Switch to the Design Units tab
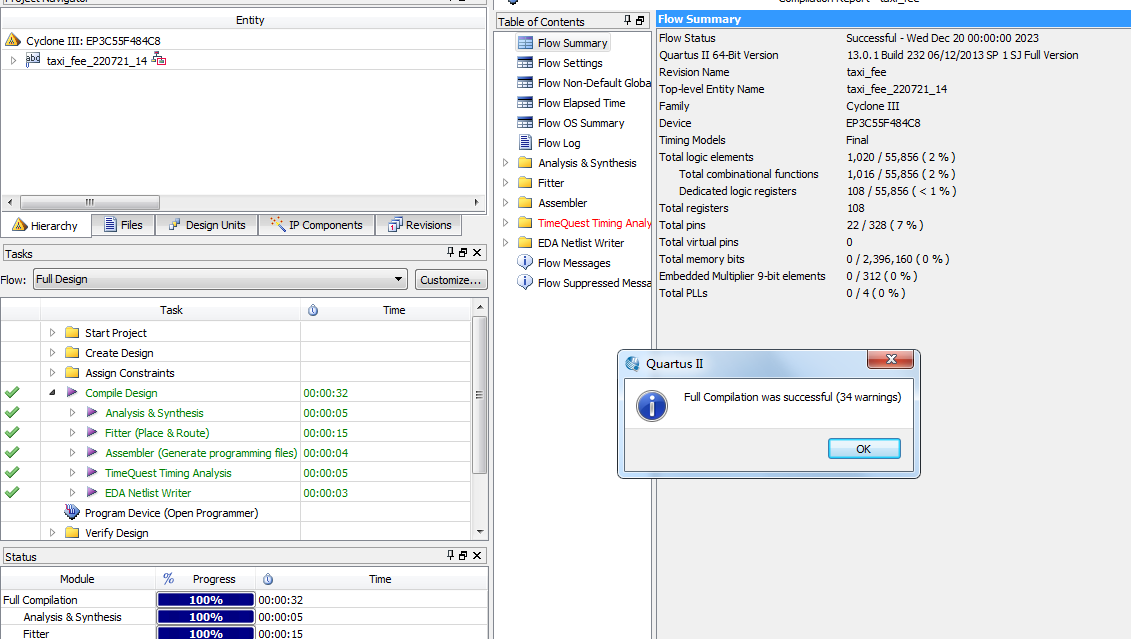Screen dimensions: 1131x639 pyautogui.click(x=207, y=225)
